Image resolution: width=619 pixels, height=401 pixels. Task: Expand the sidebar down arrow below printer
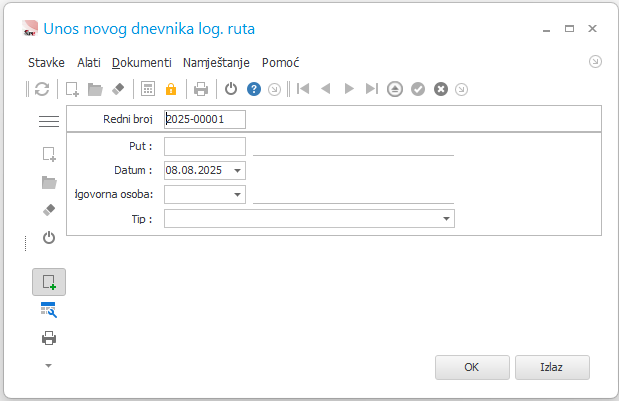(x=49, y=366)
